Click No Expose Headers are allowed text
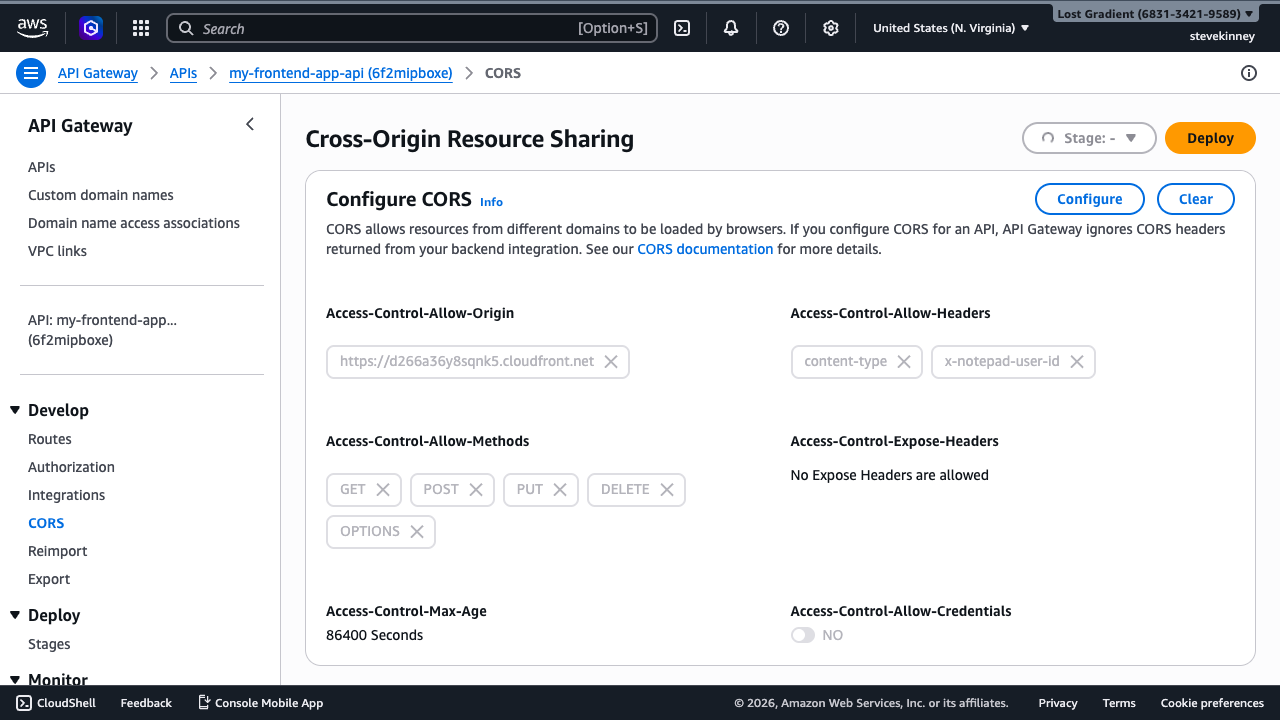This screenshot has width=1280, height=720. coord(889,475)
